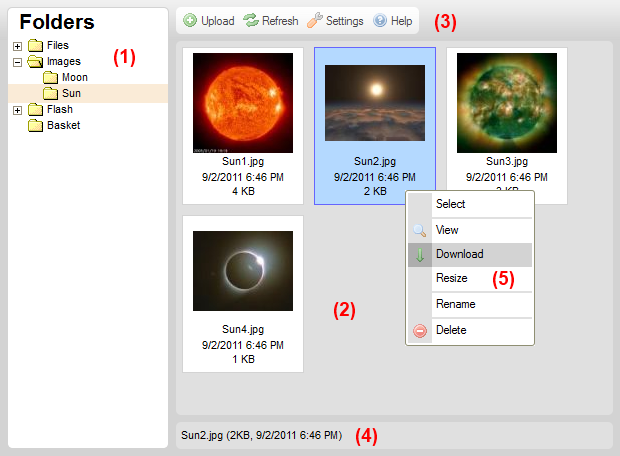Click the Help question mark icon
620x456 pixels.
380,21
